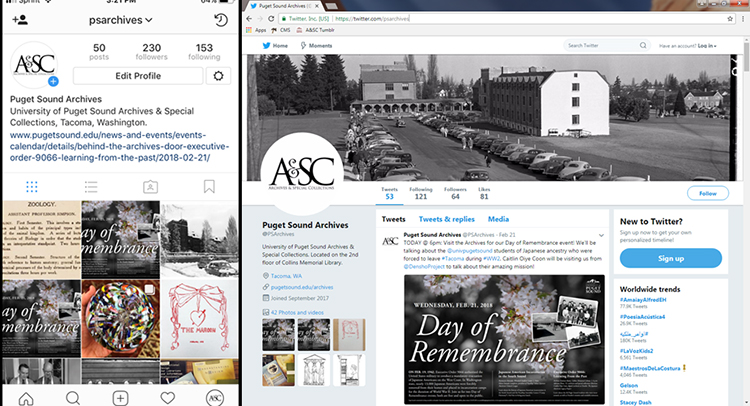The width and height of the screenshot is (750, 406).
Task: Open 42 Photos and videos link
Action: 297,312
